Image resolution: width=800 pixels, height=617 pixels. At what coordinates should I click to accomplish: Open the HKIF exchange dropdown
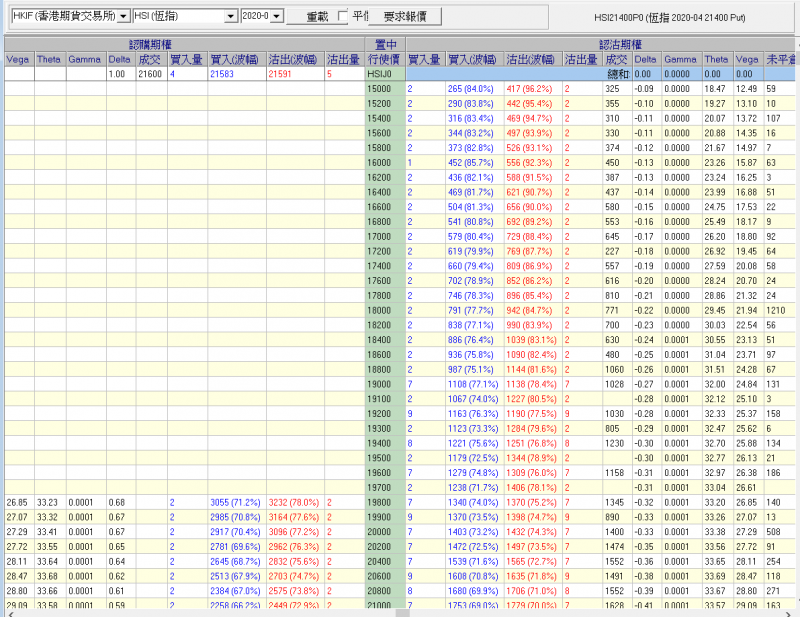122,17
